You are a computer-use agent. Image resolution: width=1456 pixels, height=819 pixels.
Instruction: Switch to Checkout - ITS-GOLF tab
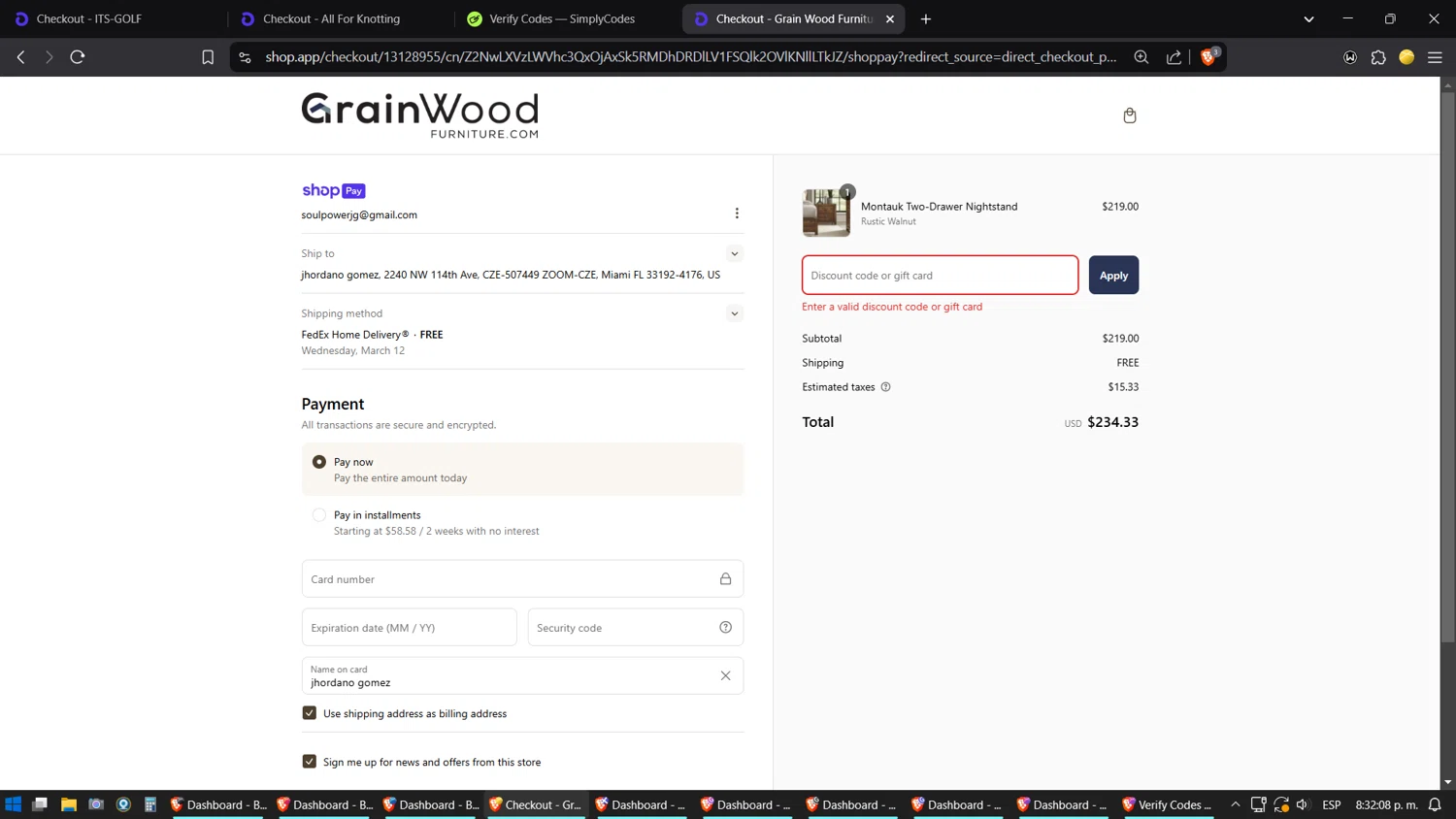(114, 18)
